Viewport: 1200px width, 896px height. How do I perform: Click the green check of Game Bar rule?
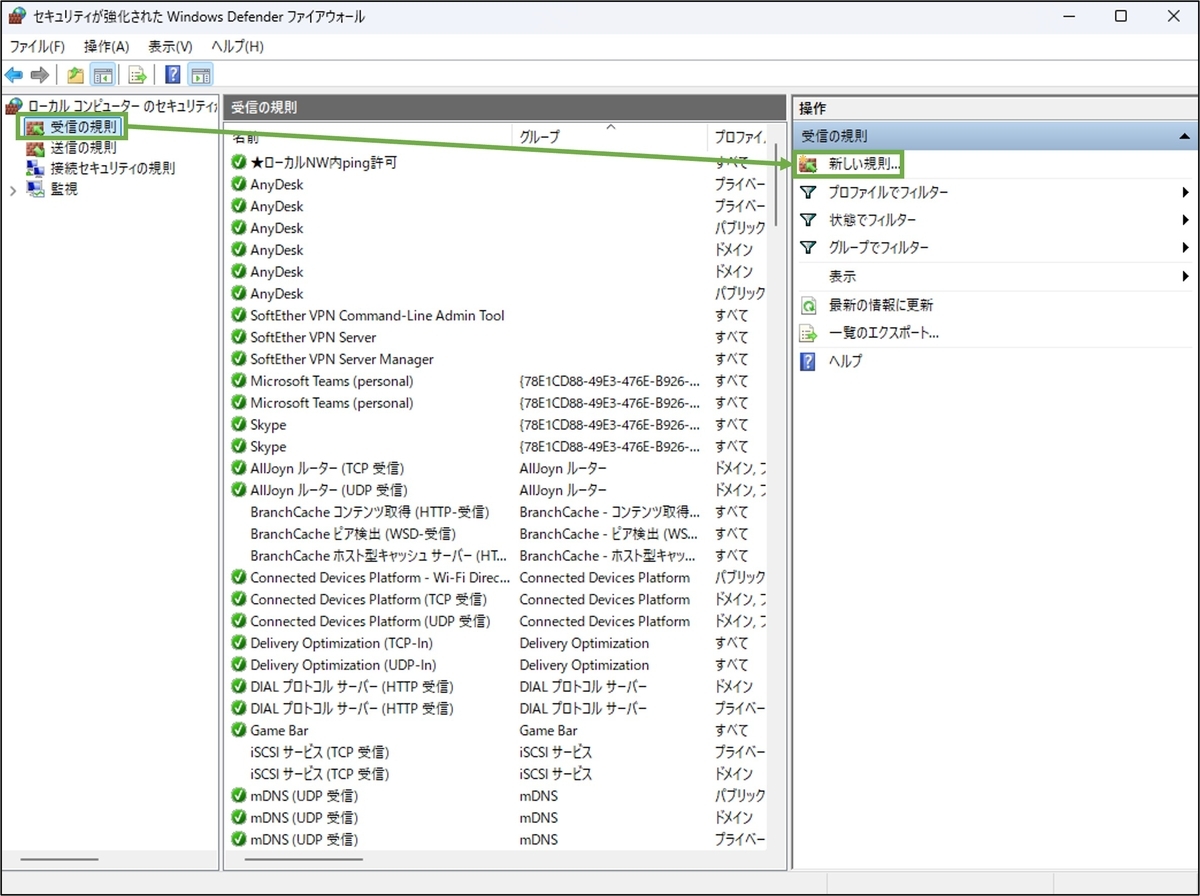238,730
